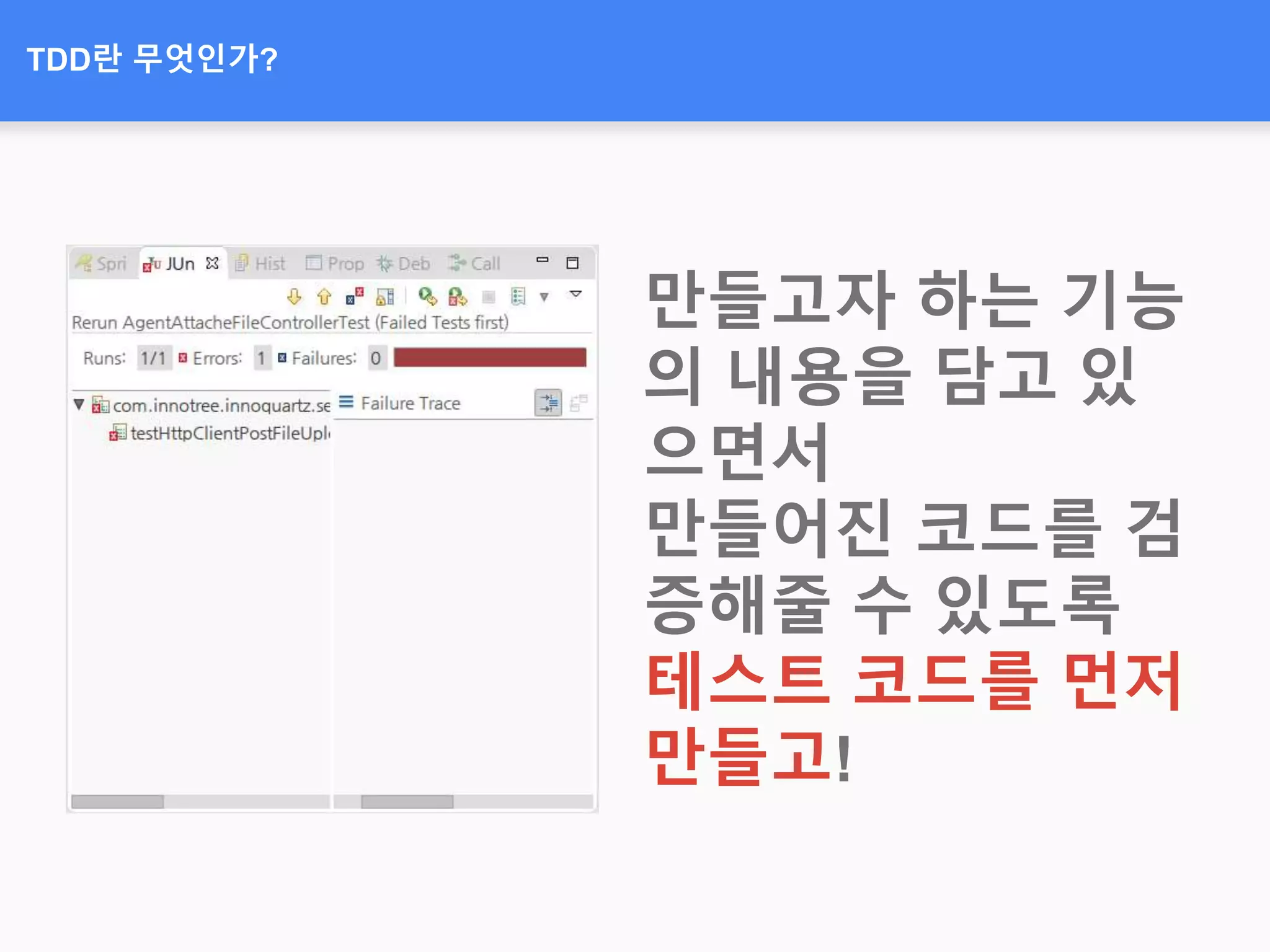Click the red text 테스트 코드를 먼저
Viewport: 1270px width, 952px height.
[914, 681]
